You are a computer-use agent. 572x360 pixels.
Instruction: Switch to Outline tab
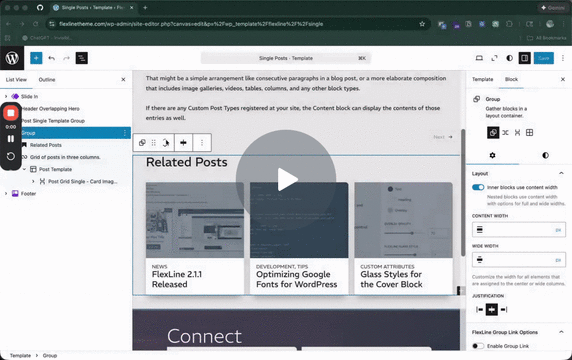coord(47,80)
